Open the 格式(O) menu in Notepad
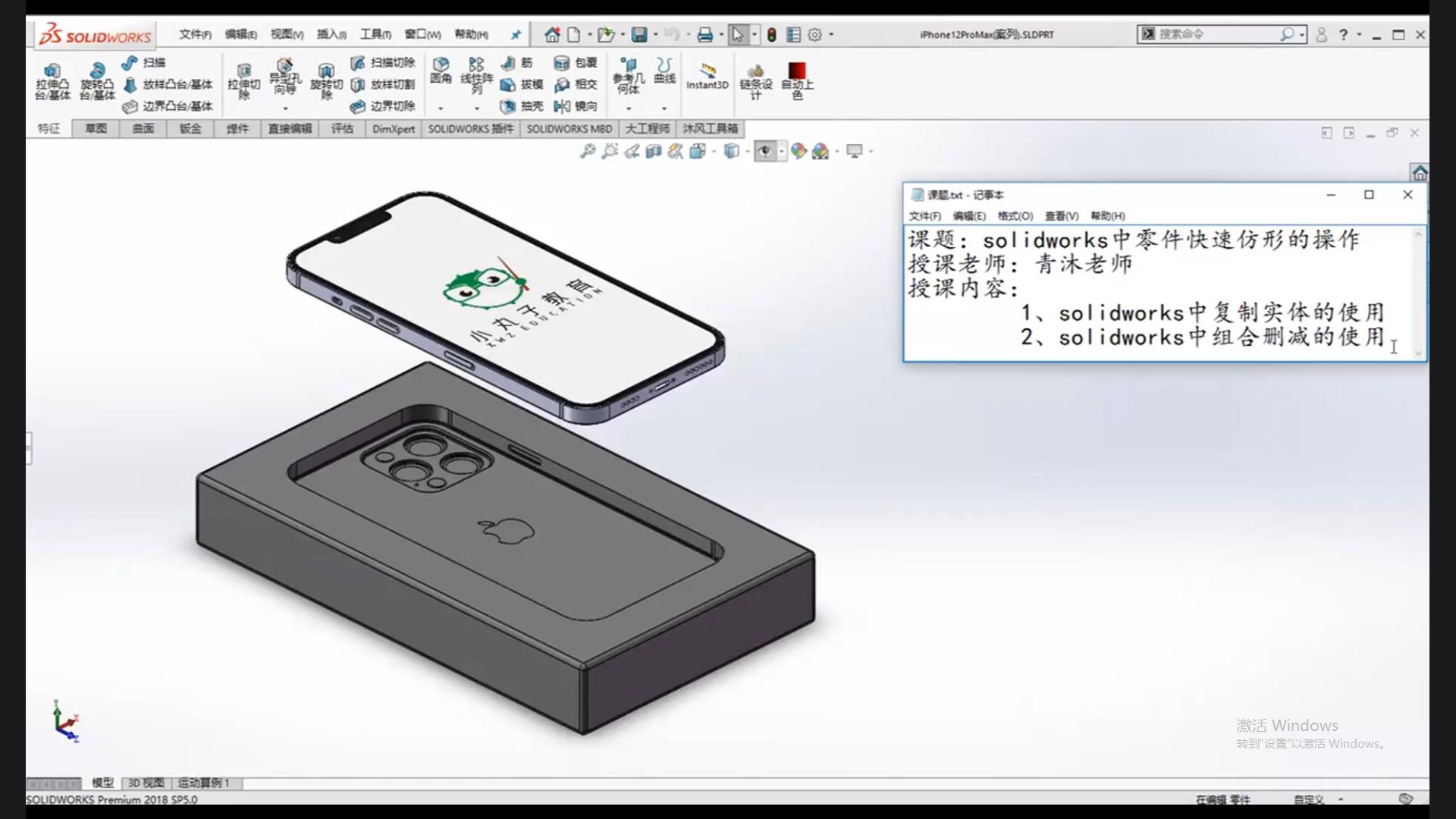 click(x=1015, y=216)
